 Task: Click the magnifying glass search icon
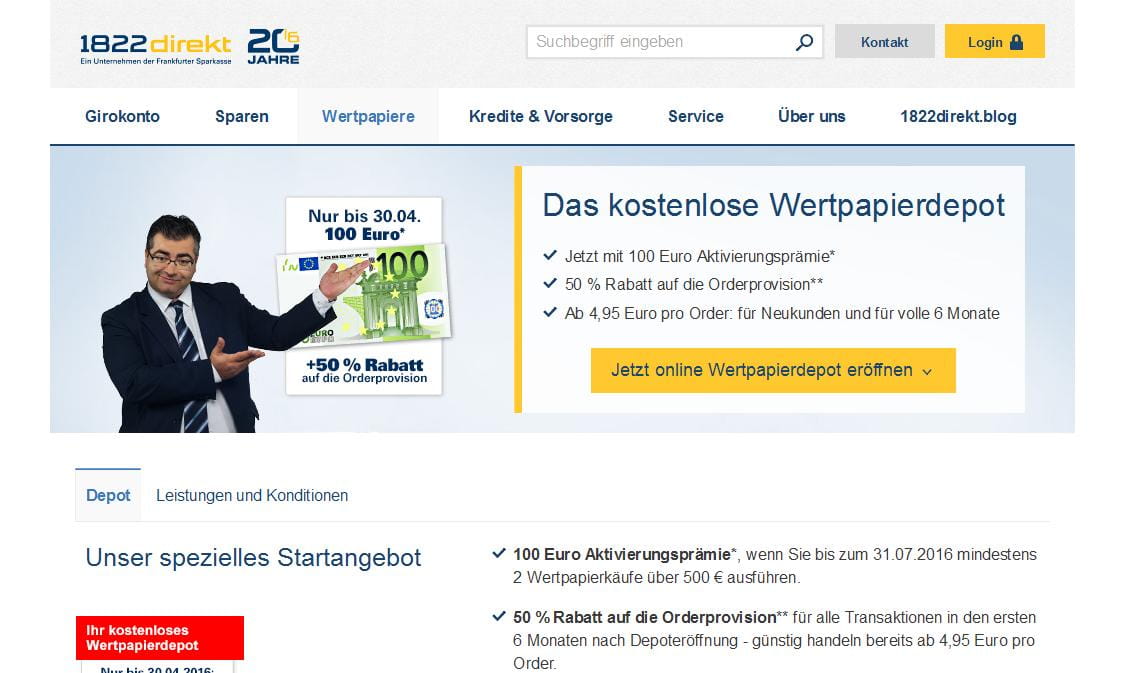[x=804, y=42]
